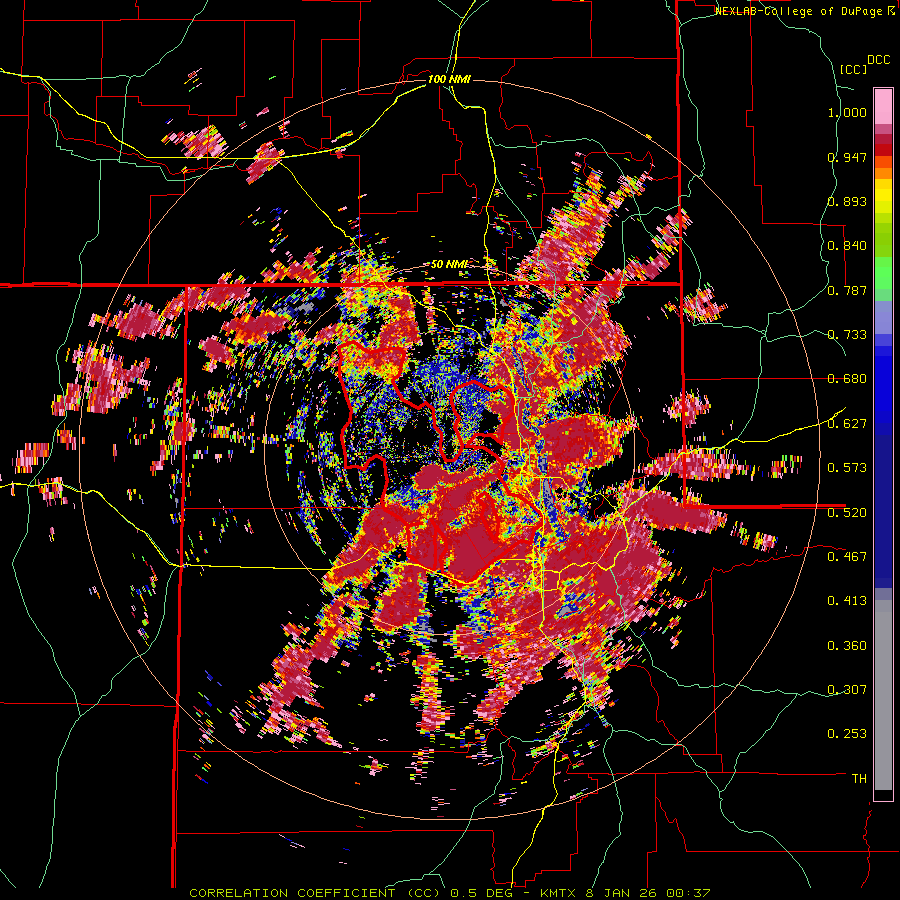
Task: Pick the 0.520 scale label
Action: (x=847, y=513)
